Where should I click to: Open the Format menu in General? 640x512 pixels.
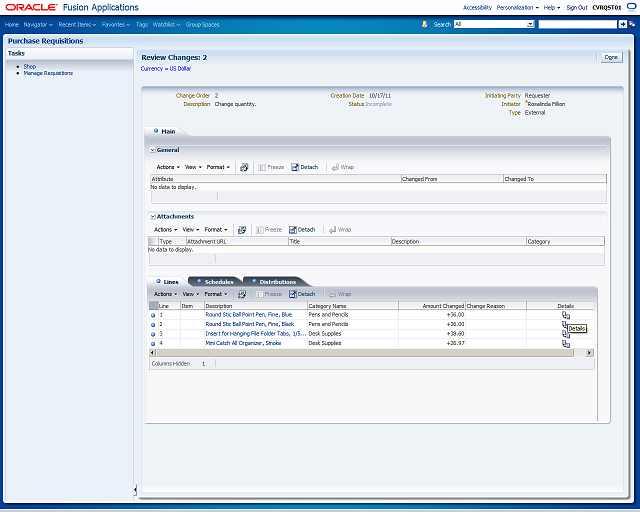(x=218, y=167)
